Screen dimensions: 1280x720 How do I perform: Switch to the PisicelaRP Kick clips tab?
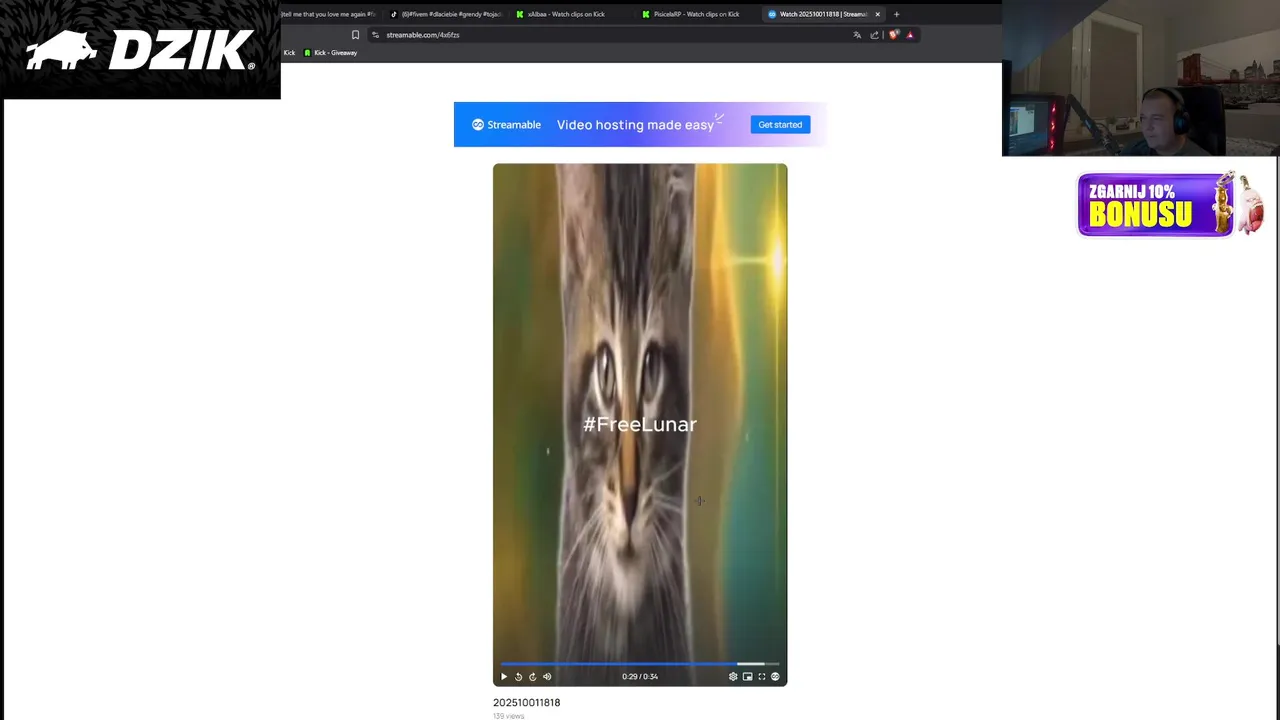pyautogui.click(x=696, y=14)
